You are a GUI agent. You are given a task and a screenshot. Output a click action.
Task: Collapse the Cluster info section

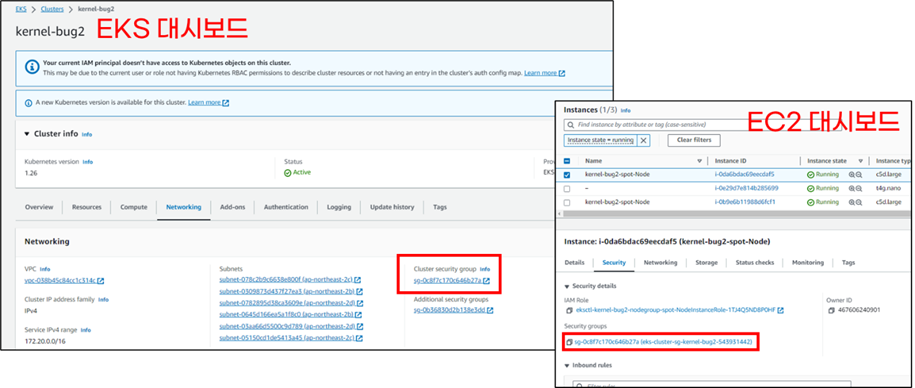(27, 134)
